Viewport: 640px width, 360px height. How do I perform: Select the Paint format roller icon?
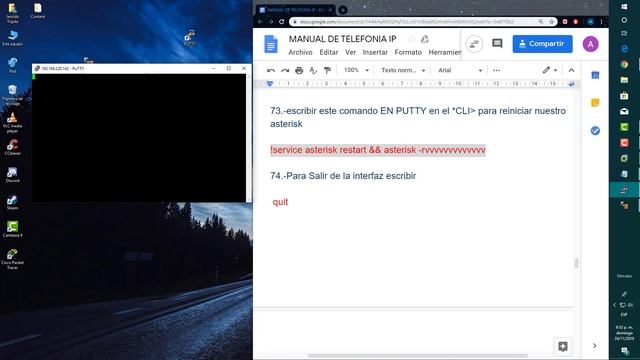327,70
